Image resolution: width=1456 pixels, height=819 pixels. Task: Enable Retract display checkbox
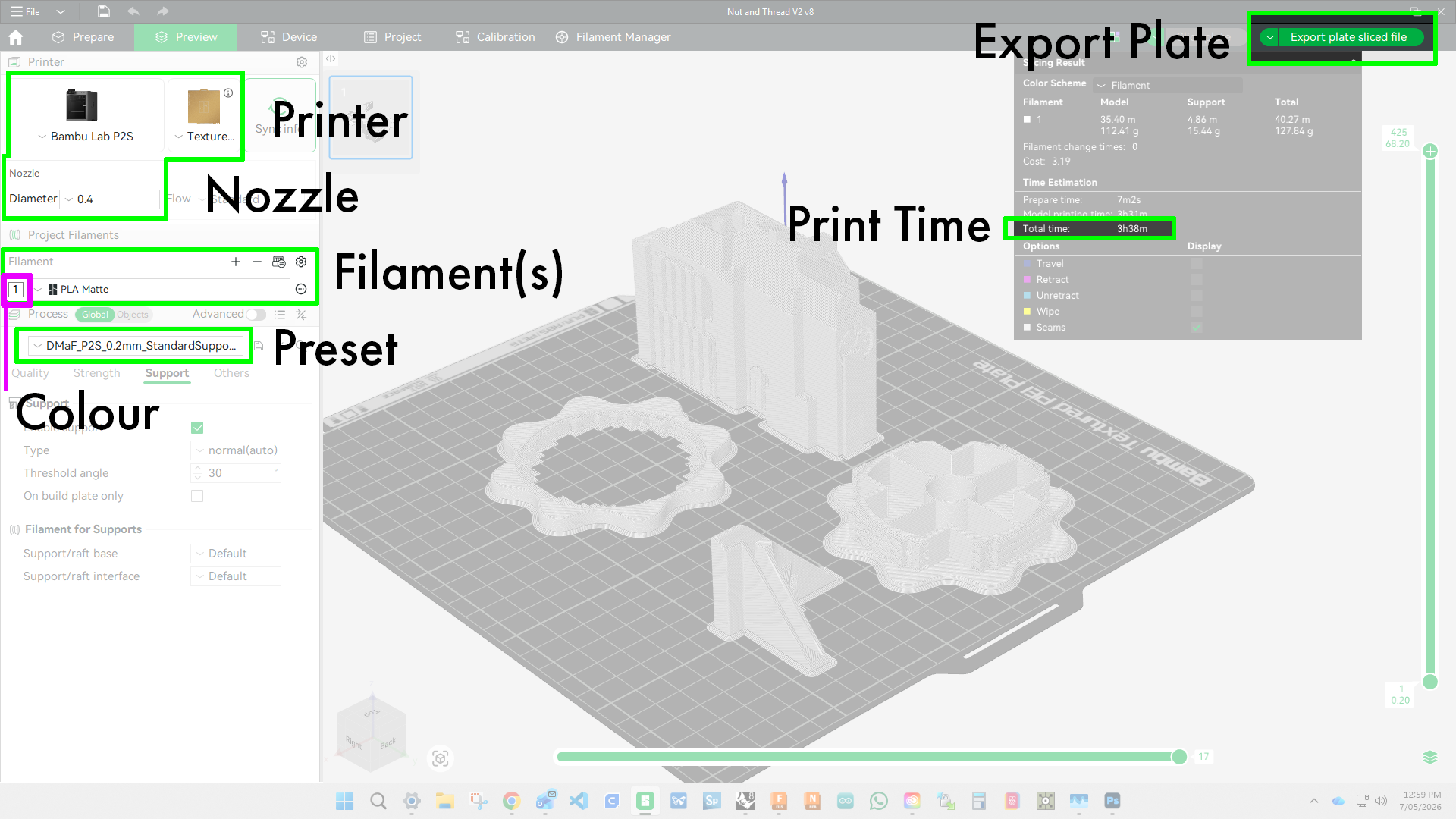pos(1197,280)
